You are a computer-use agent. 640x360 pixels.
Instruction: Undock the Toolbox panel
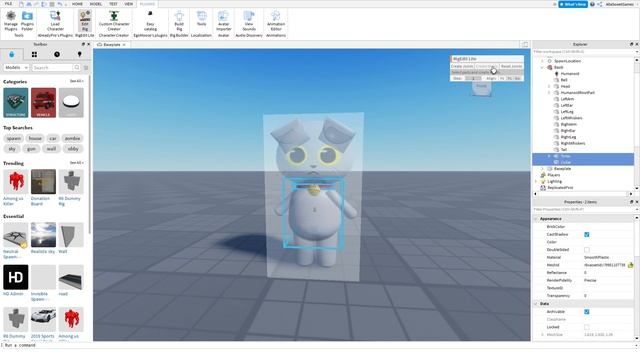[83, 44]
